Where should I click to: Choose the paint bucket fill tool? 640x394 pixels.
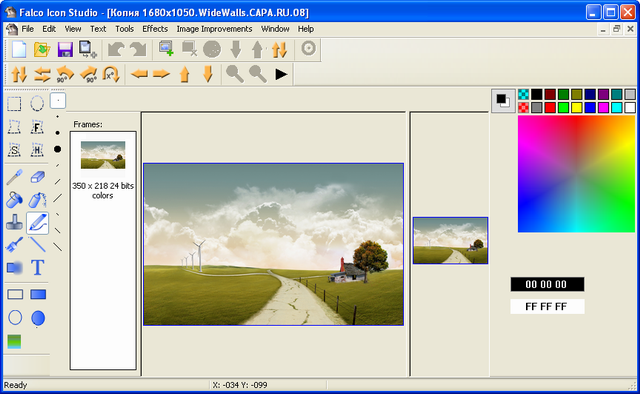[x=14, y=200]
